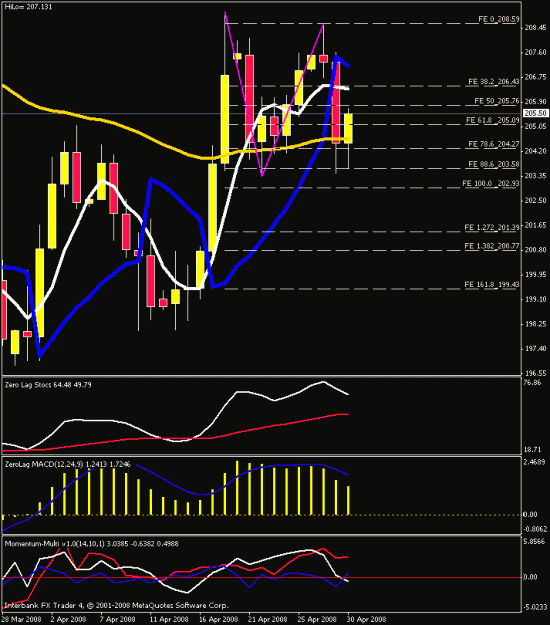Image resolution: width=550 pixels, height=625 pixels.
Task: Click the Momentum-Multi v1.0 indicator label
Action: pyautogui.click(x=91, y=543)
